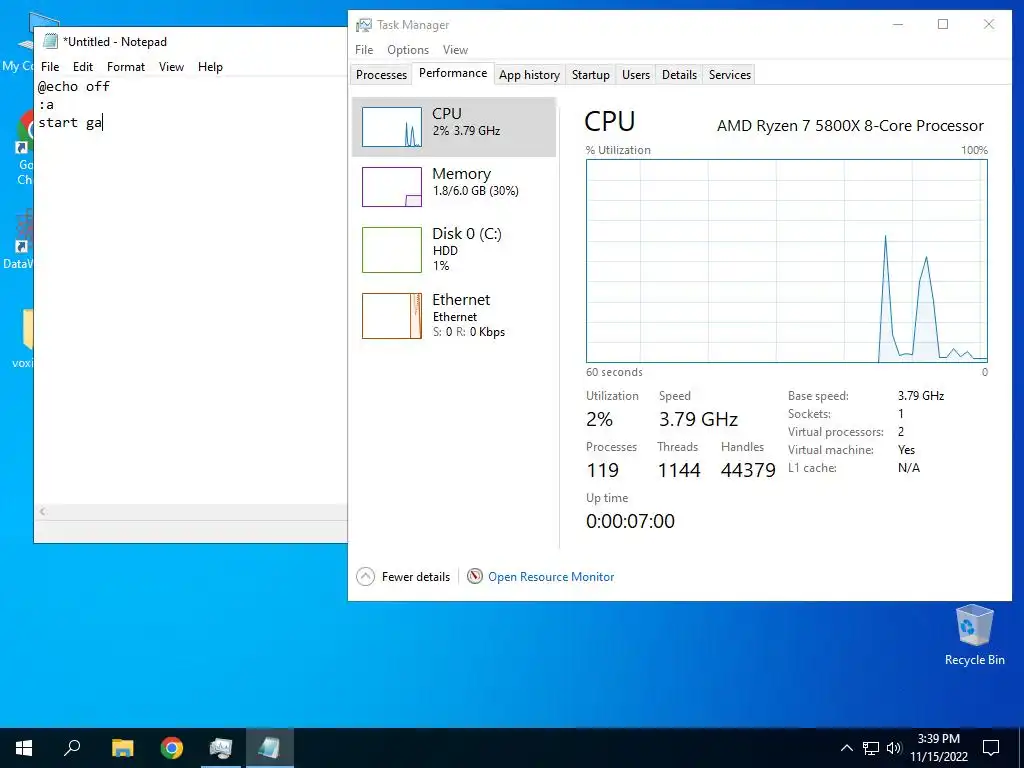Select the CPU performance graph thumbnail

pos(391,127)
